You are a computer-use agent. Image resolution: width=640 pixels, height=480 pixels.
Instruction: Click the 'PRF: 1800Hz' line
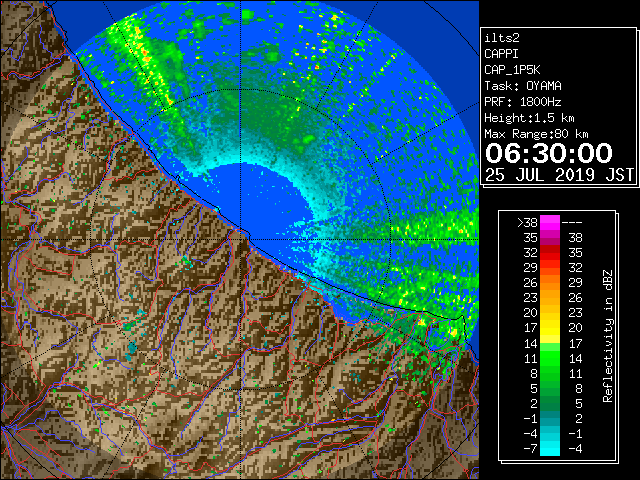(523, 102)
